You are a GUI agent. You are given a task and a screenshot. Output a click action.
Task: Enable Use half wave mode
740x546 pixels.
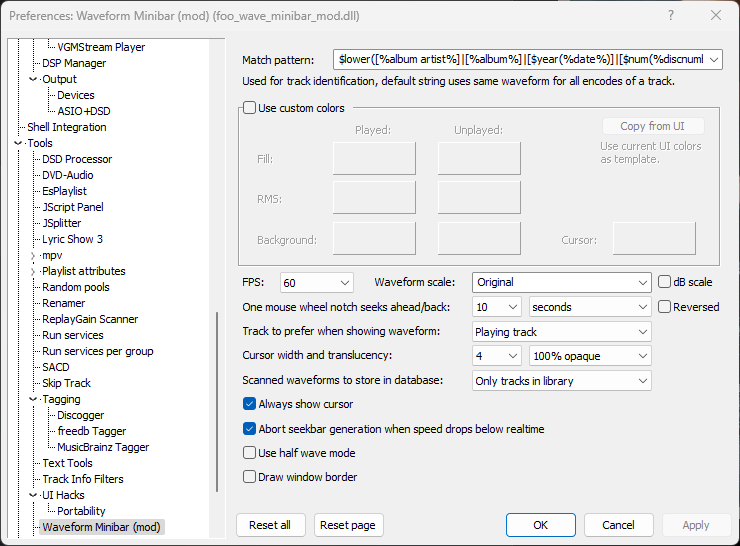pos(249,453)
